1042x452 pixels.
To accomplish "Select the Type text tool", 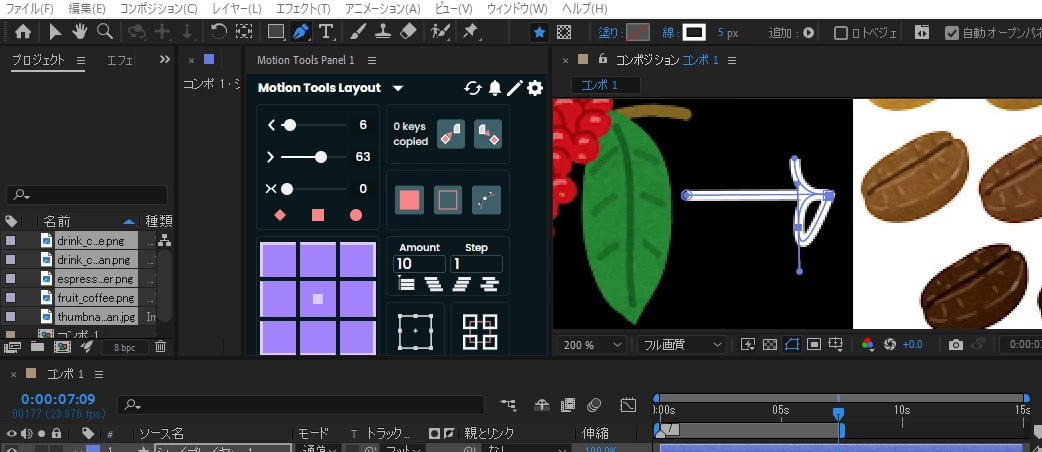I will tap(326, 31).
